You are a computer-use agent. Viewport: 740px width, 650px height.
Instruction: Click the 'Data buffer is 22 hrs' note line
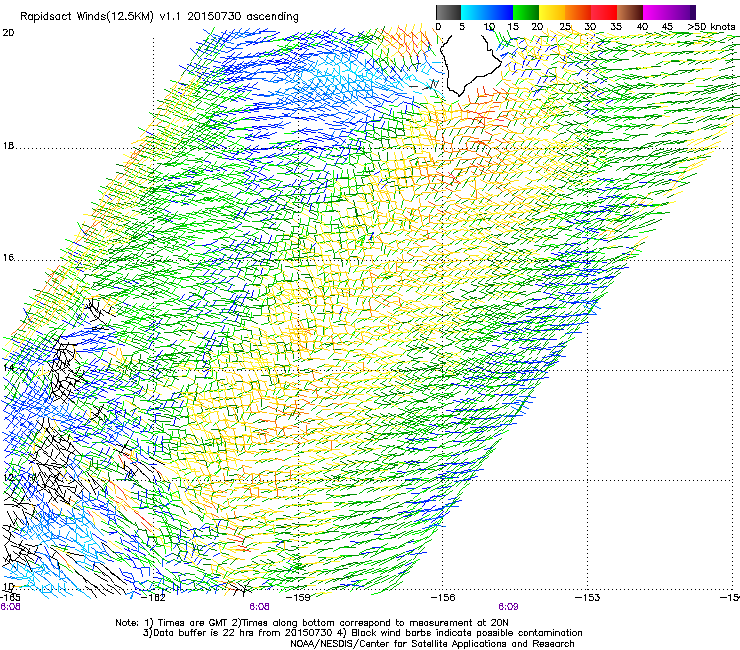pyautogui.click(x=362, y=633)
